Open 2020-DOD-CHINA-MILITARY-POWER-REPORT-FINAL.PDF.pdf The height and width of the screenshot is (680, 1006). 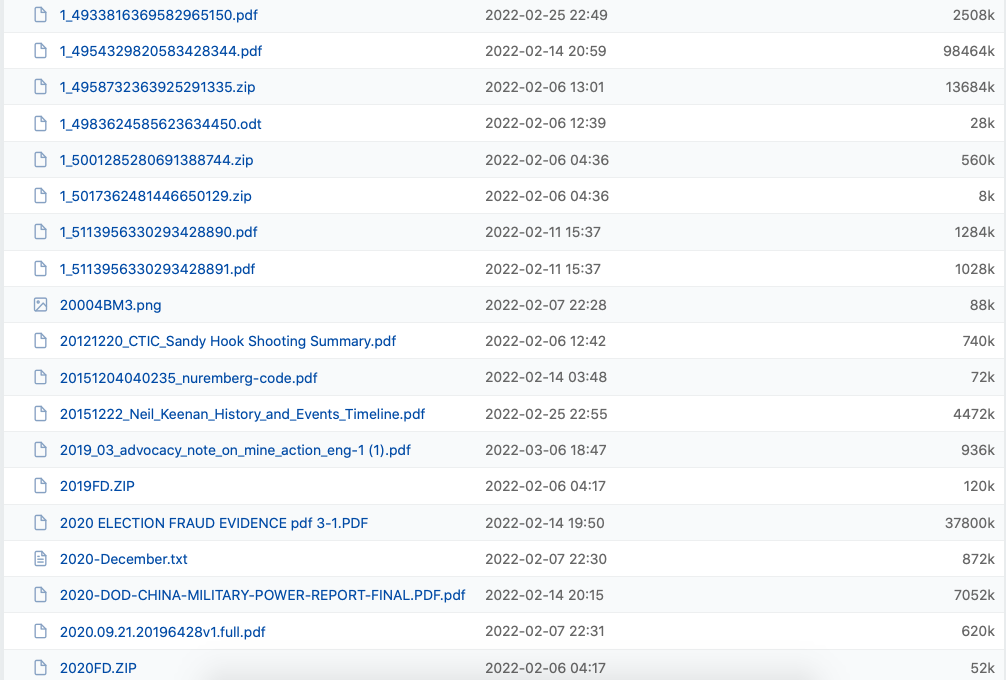tap(262, 595)
